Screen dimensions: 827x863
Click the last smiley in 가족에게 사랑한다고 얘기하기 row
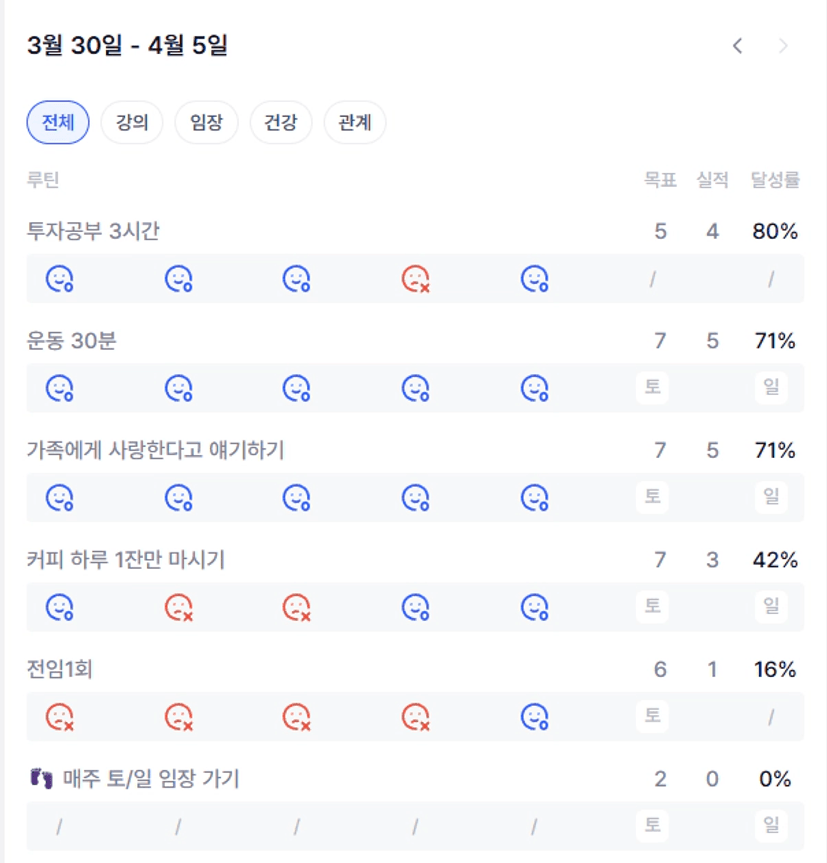tap(535, 497)
